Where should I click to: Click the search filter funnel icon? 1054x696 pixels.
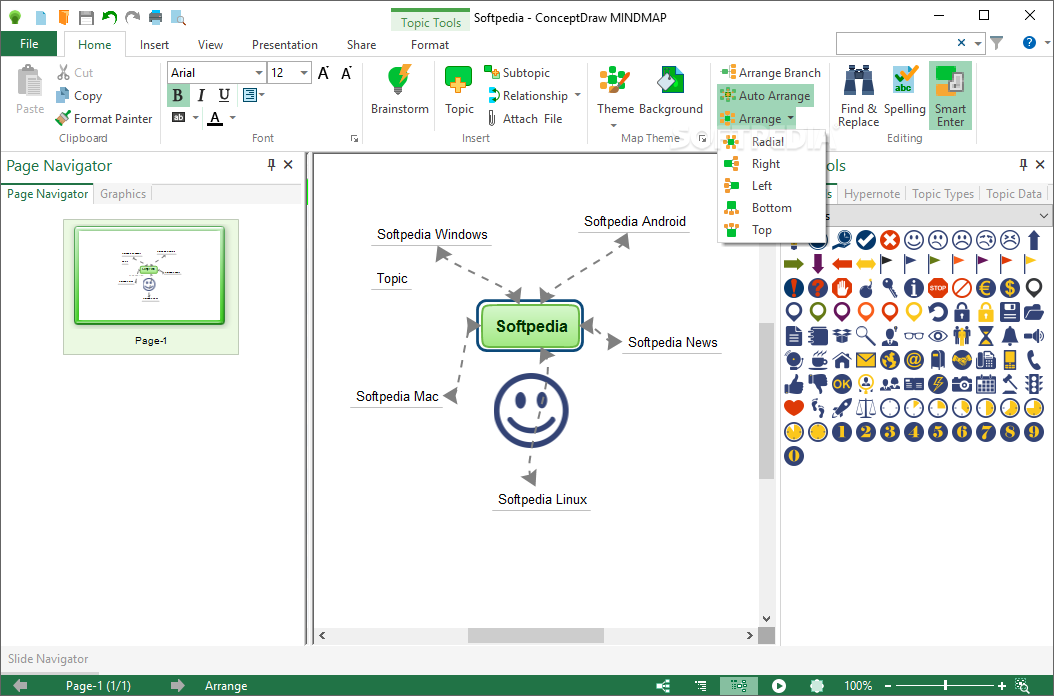coord(997,43)
